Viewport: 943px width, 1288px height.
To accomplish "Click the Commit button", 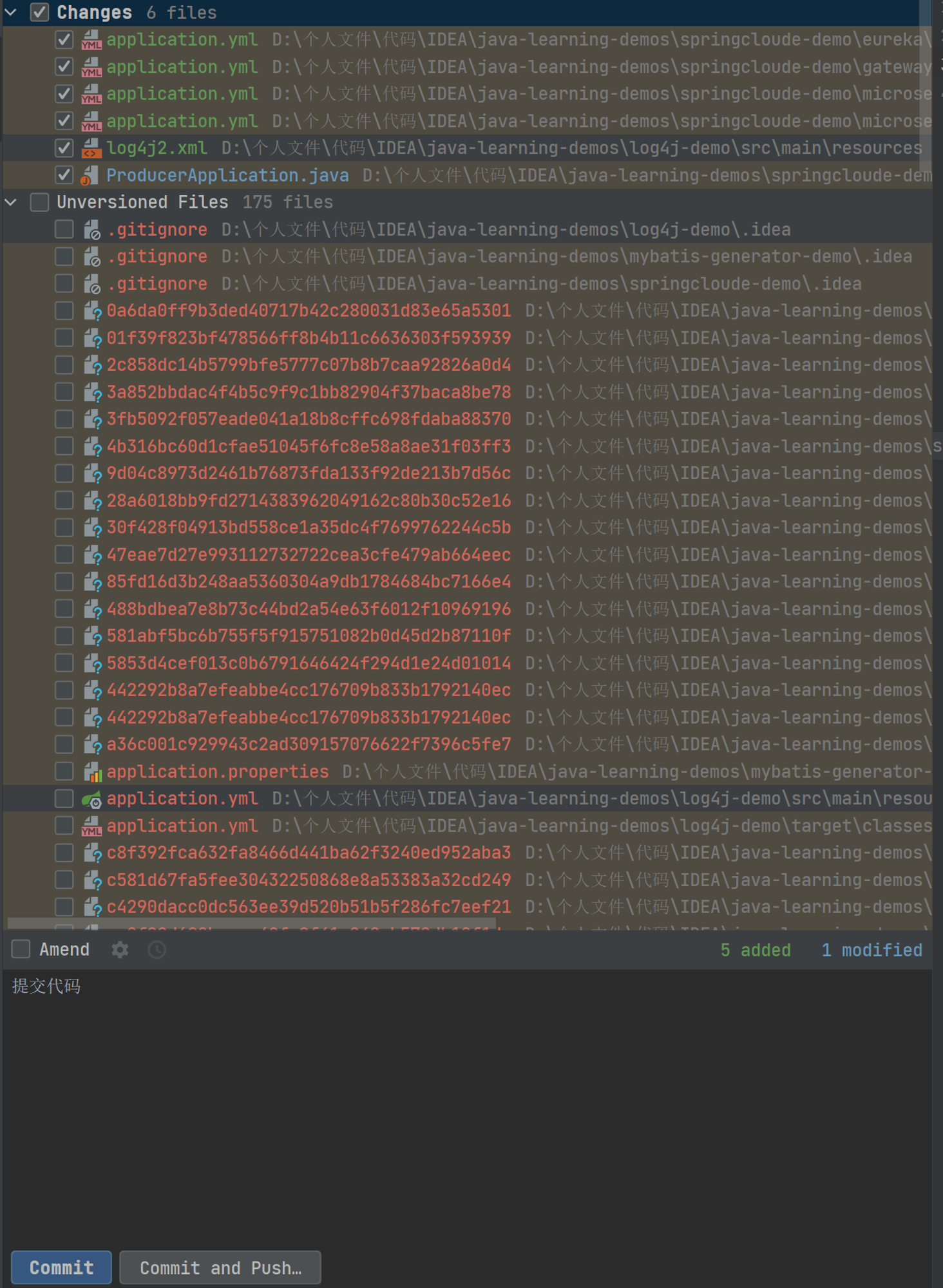I will [61, 1267].
